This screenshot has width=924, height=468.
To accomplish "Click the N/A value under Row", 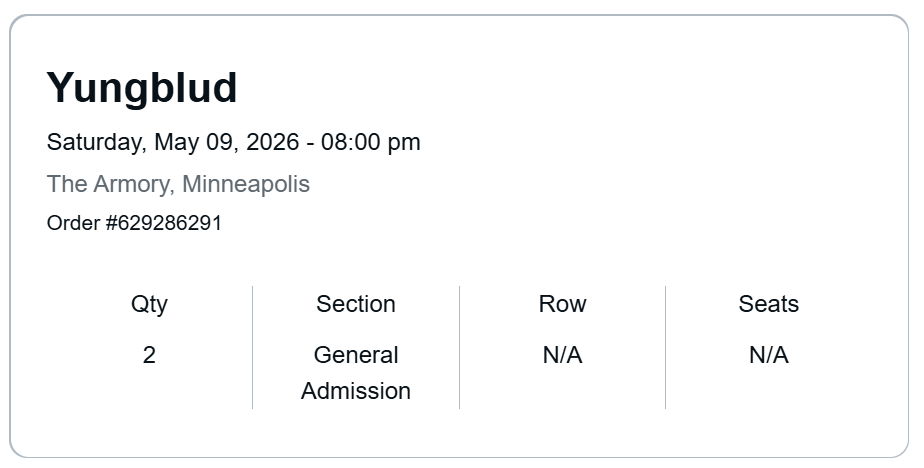I will [562, 355].
